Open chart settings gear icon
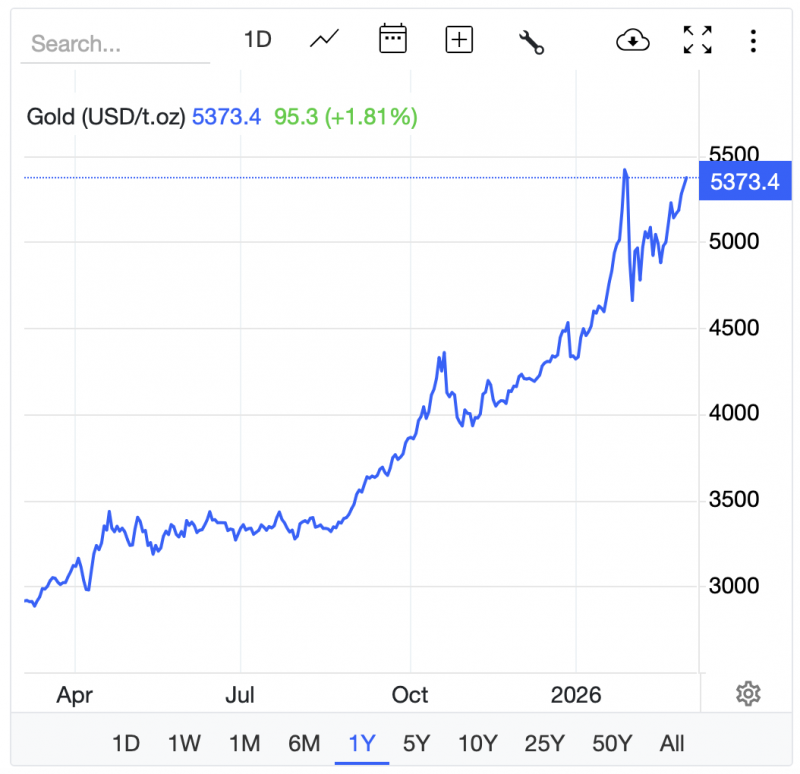Image resolution: width=800 pixels, height=774 pixels. point(748,693)
